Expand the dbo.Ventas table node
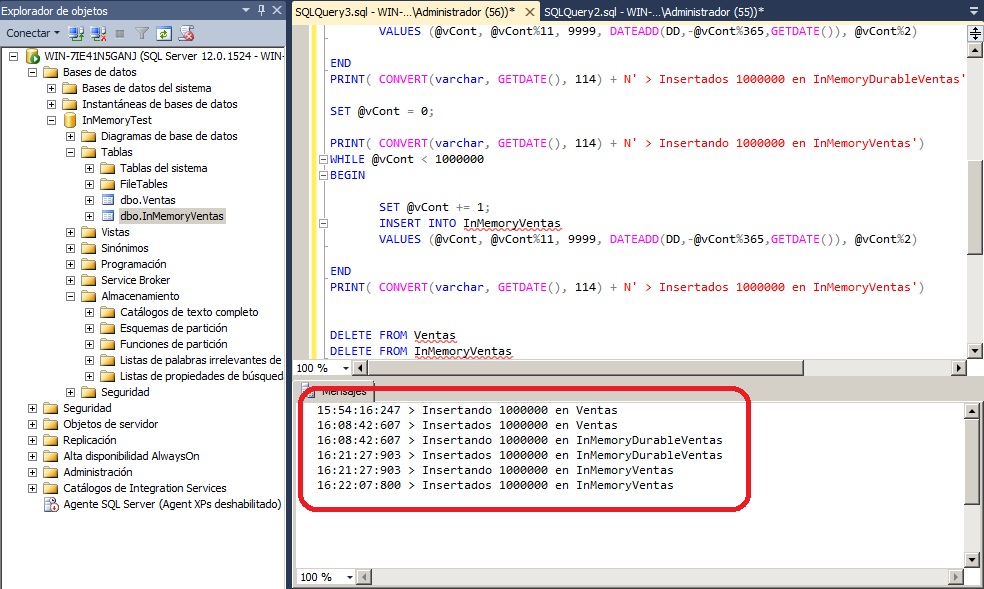Viewport: 984px width, 589px height. click(x=90, y=200)
